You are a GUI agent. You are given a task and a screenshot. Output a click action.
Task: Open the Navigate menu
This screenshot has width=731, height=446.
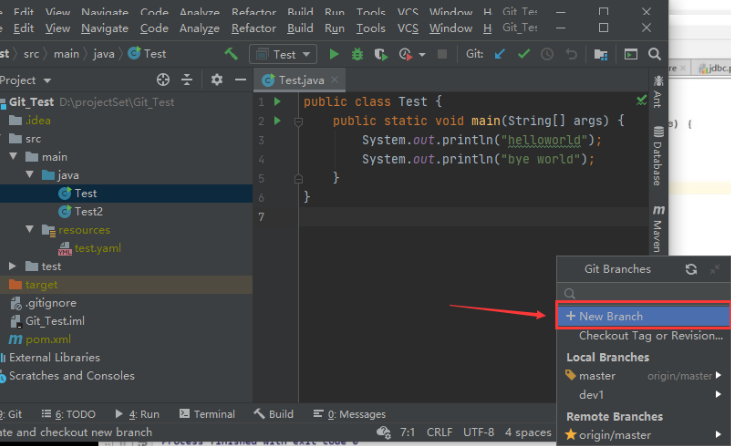pos(105,28)
